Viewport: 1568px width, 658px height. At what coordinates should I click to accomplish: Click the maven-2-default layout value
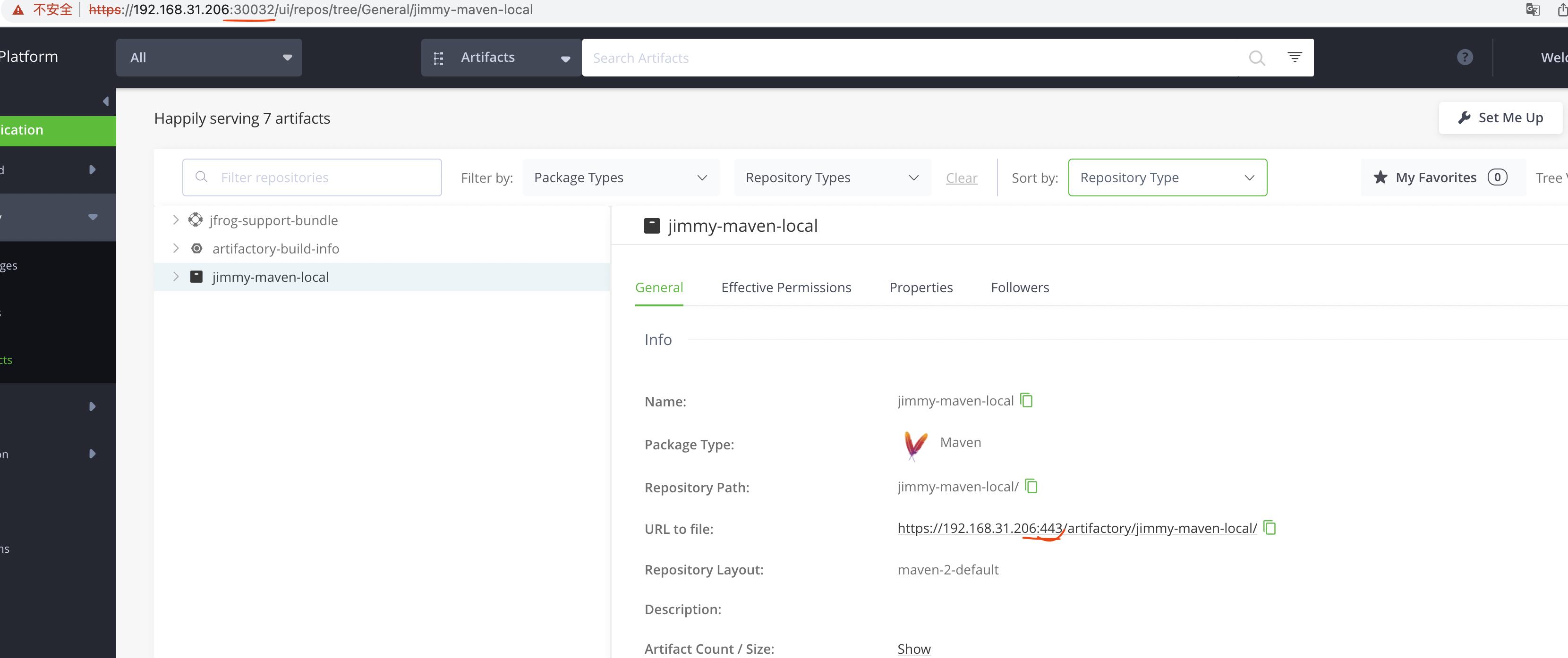(948, 569)
